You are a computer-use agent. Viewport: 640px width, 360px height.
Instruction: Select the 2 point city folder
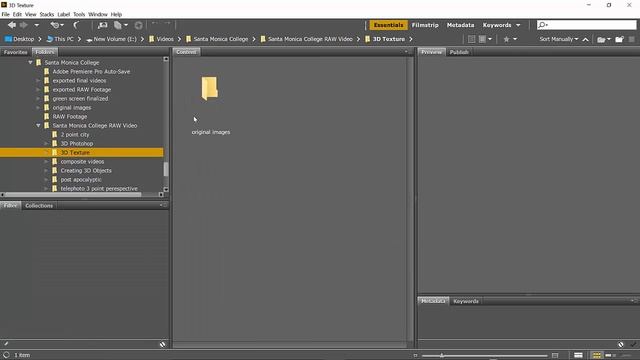coord(75,134)
